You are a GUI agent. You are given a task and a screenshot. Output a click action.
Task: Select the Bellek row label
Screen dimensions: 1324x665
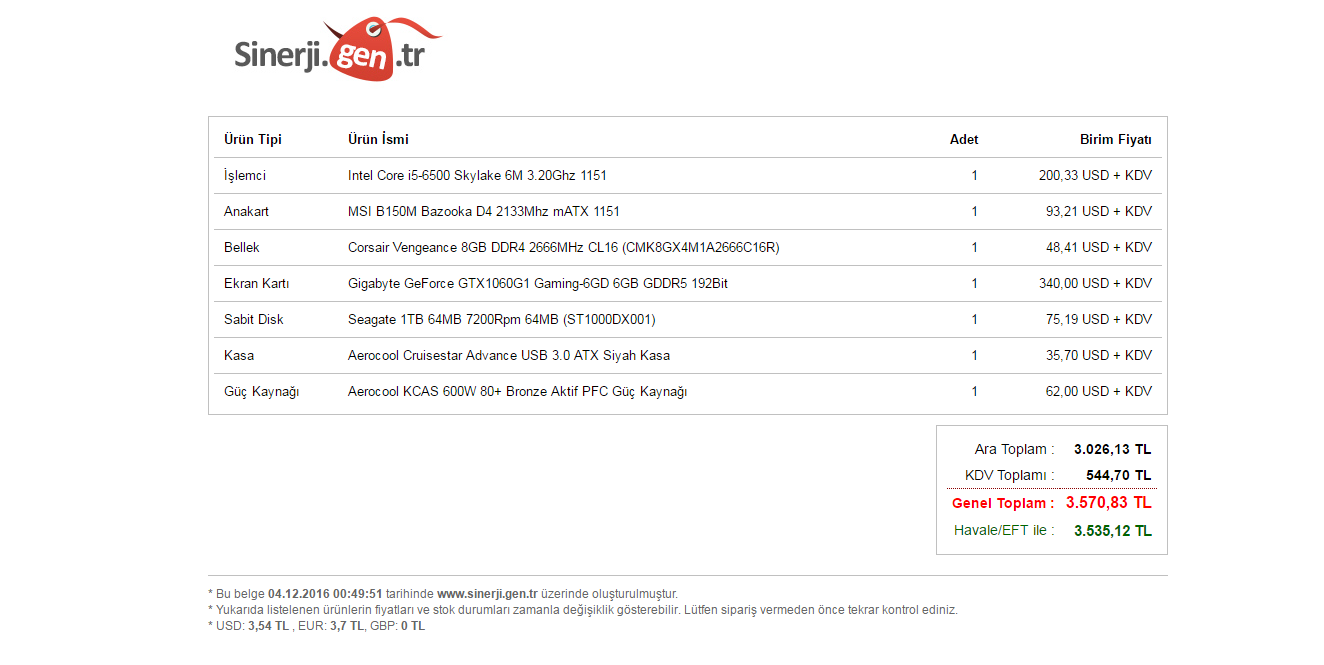242,247
